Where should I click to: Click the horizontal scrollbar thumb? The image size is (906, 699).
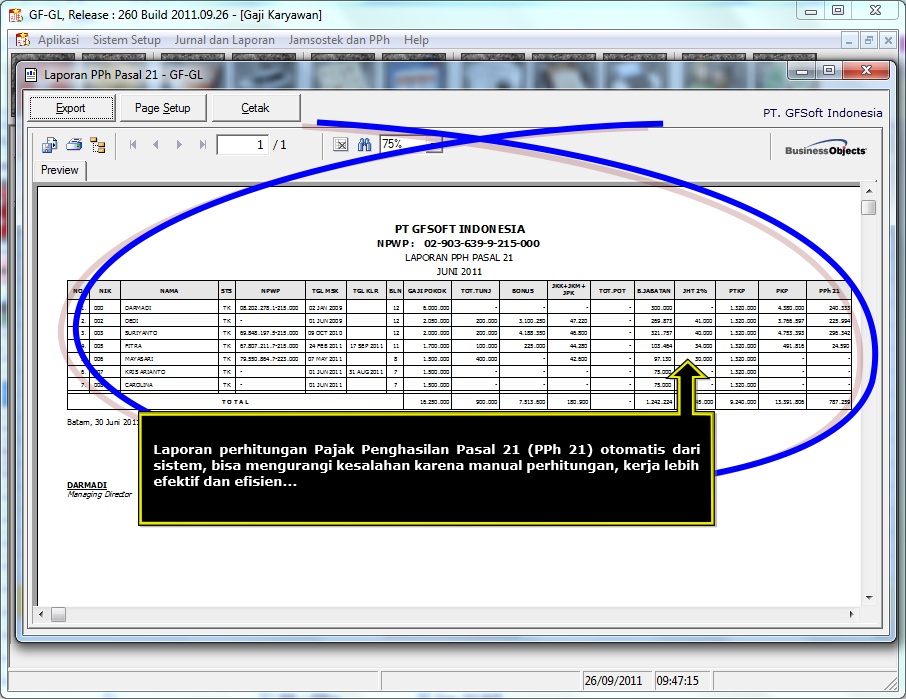58,614
